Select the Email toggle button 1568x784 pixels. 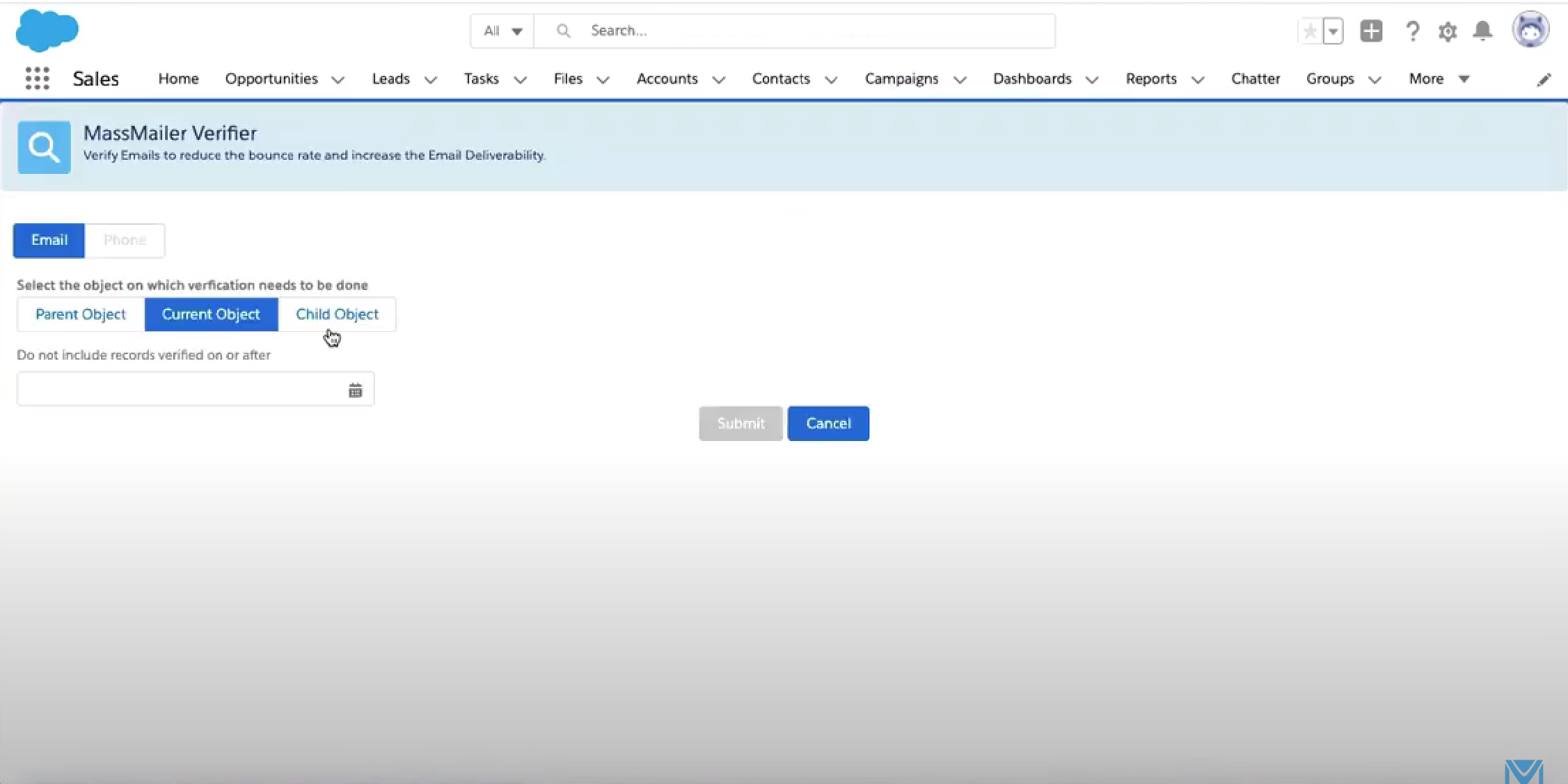pyautogui.click(x=49, y=241)
